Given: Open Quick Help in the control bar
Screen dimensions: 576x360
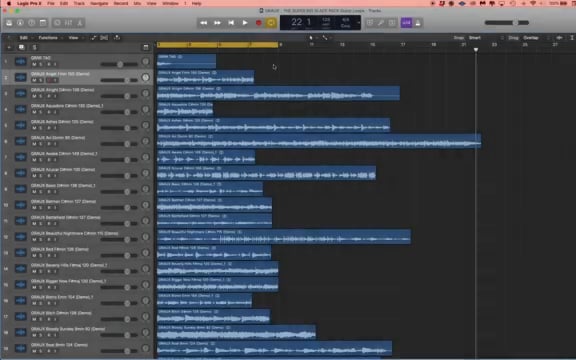Looking at the screenshot, I should click(32, 23).
